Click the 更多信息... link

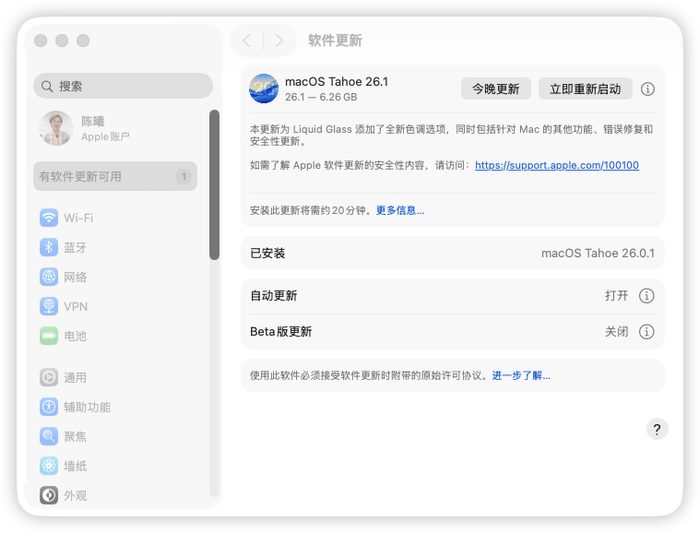tap(400, 210)
